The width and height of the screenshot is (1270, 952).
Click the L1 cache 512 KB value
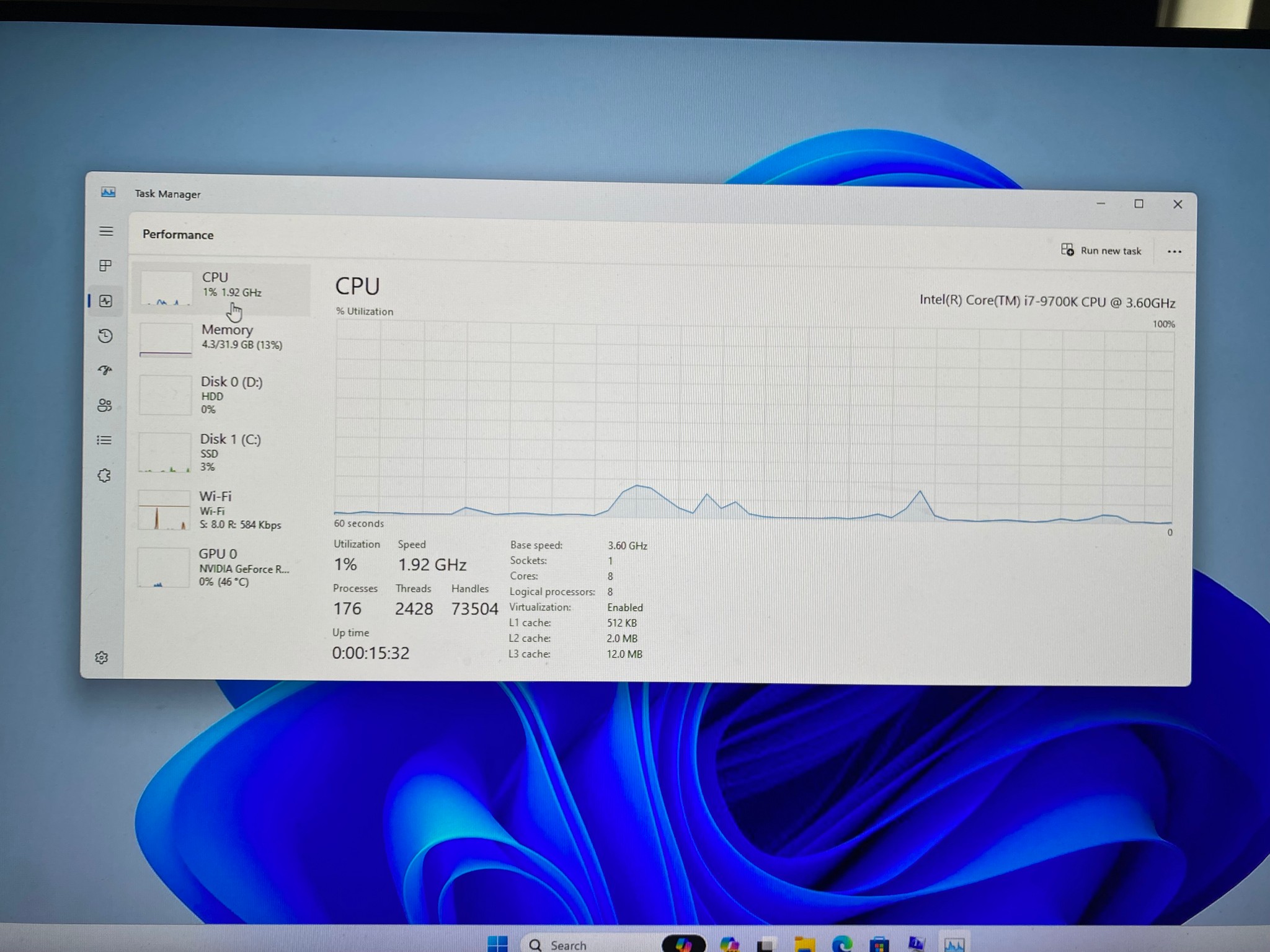621,623
